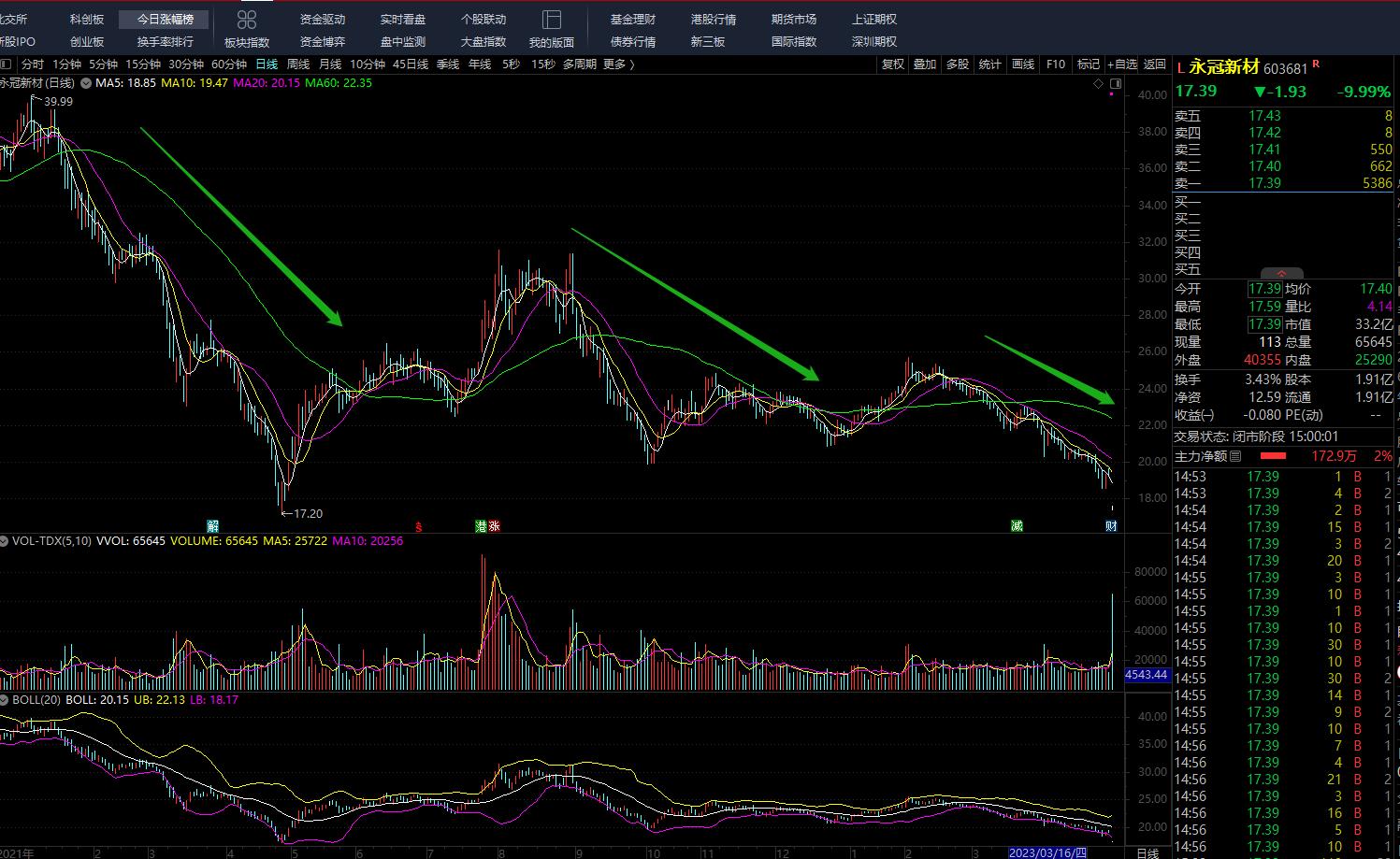This screenshot has height=859, width=1400.
Task: Select the 15分钟 period
Action: 143,64
